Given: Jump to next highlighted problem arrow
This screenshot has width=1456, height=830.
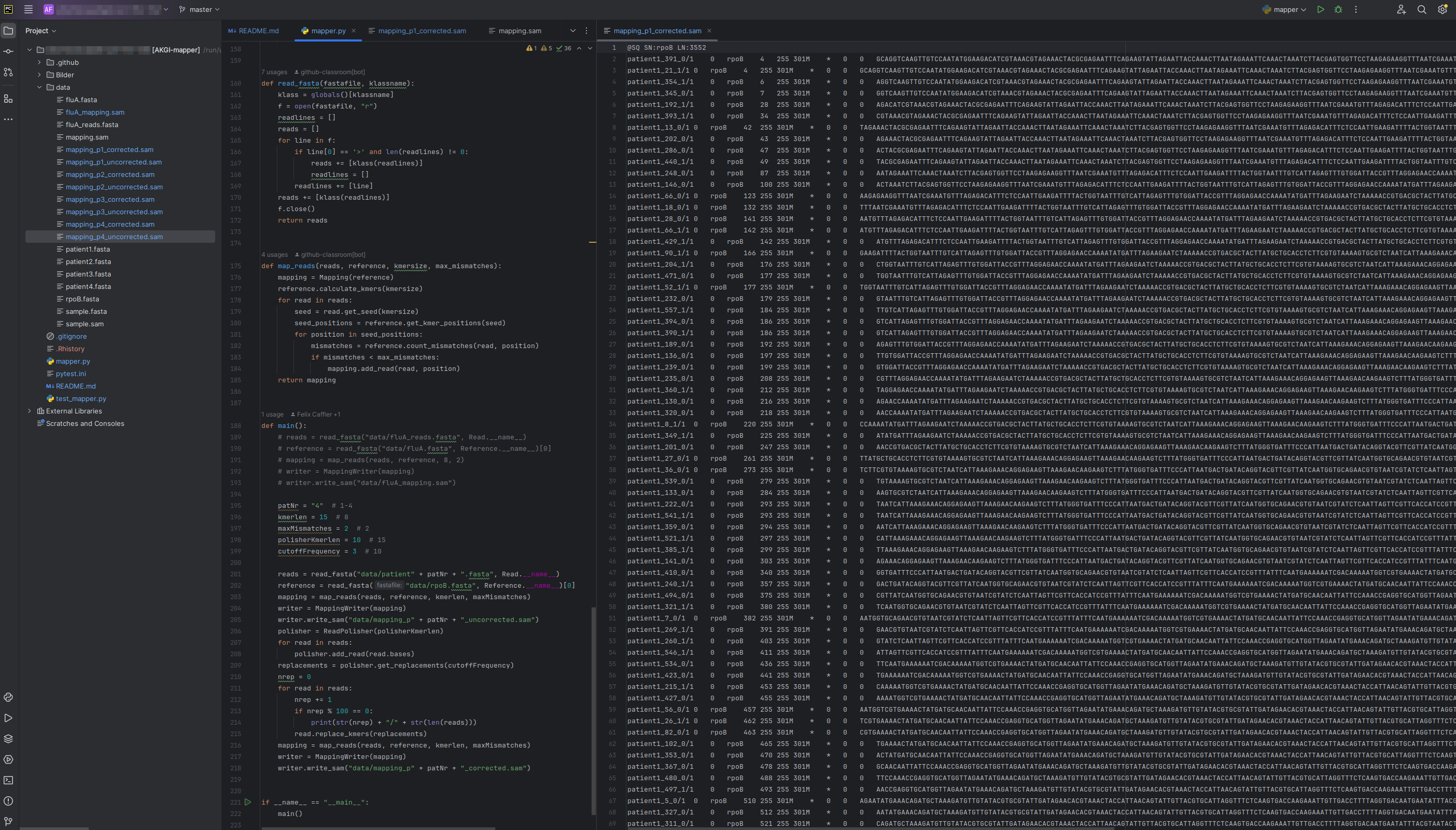Looking at the screenshot, I should [x=590, y=48].
